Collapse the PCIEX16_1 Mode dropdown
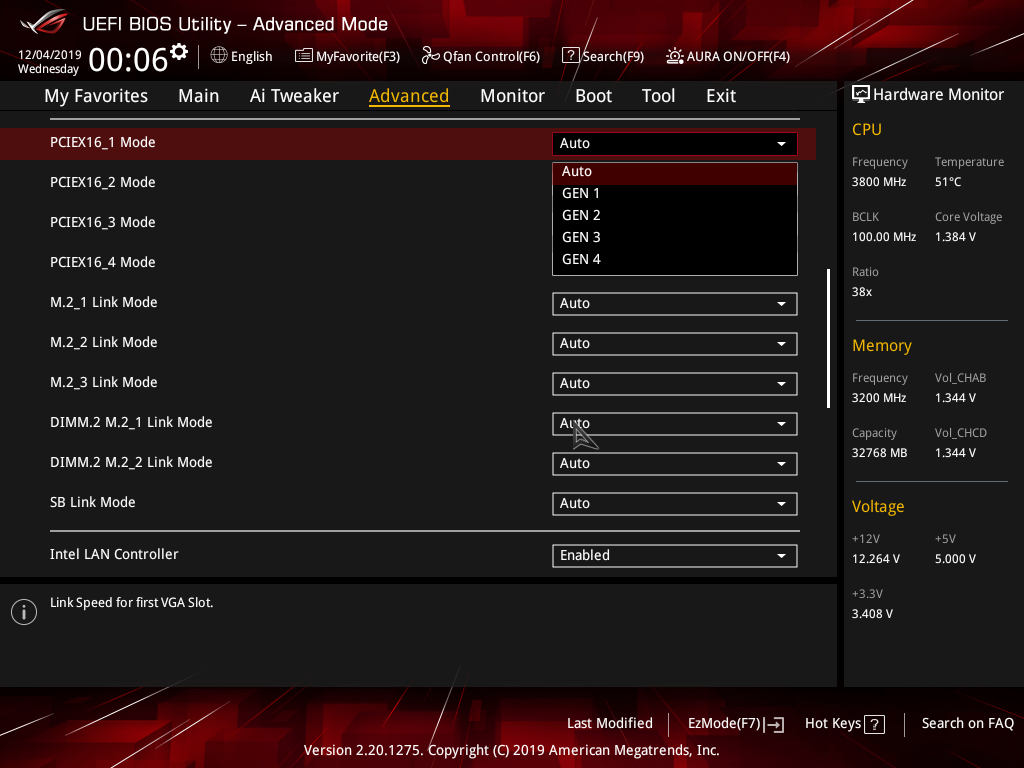 [x=675, y=144]
